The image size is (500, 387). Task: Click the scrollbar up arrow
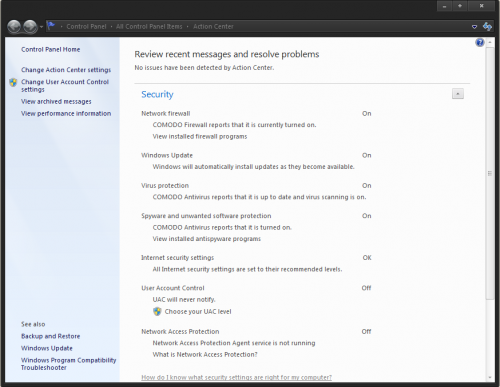pyautogui.click(x=490, y=42)
